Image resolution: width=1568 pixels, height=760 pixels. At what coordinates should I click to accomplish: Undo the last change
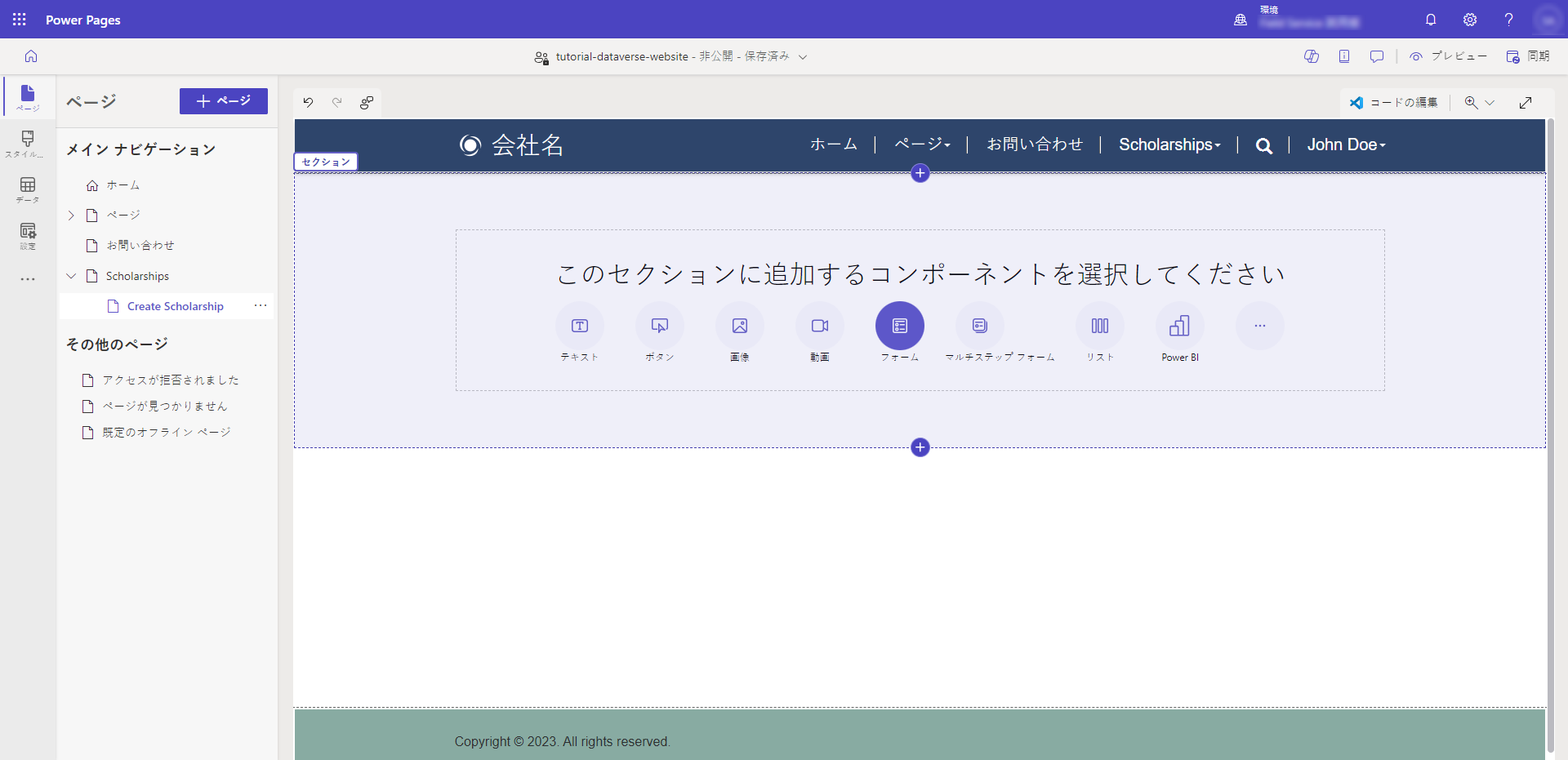pyautogui.click(x=308, y=103)
